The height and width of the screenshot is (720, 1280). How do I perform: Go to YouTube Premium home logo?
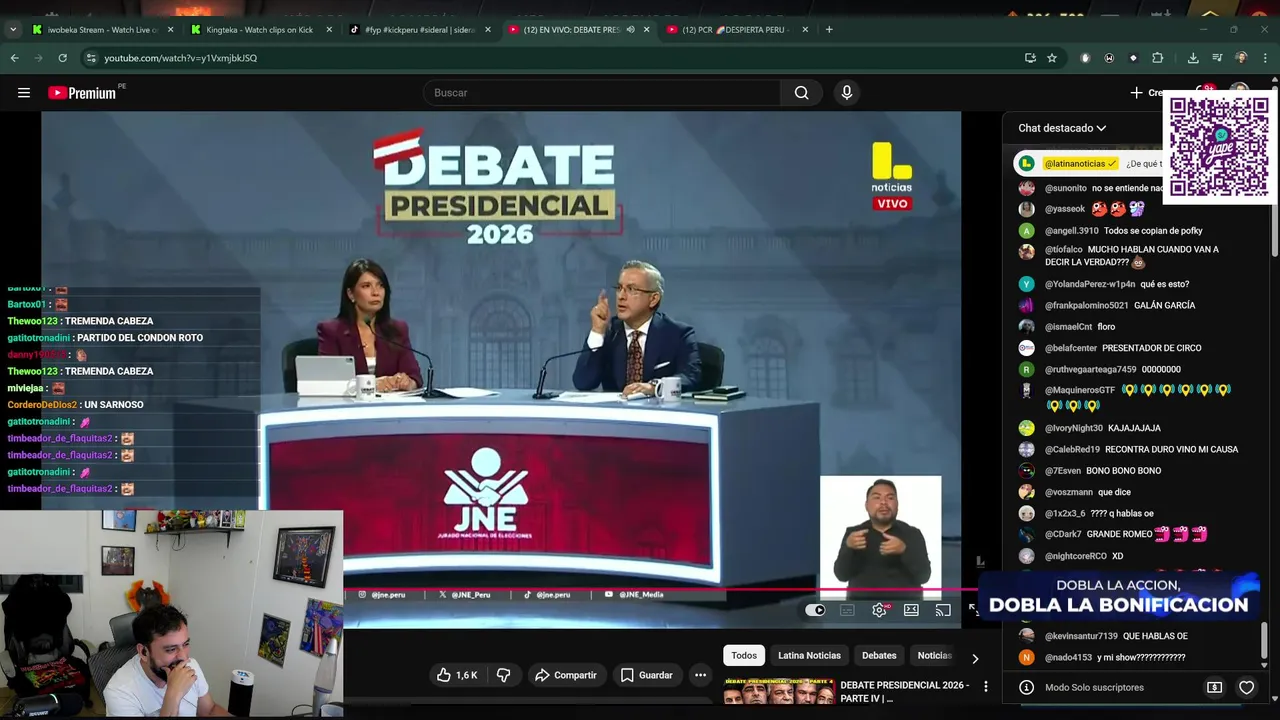pyautogui.click(x=82, y=93)
